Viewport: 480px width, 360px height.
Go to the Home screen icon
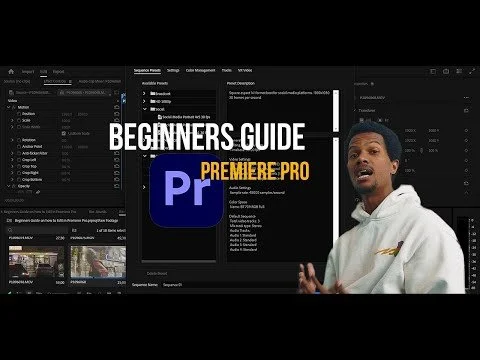[x=11, y=71]
